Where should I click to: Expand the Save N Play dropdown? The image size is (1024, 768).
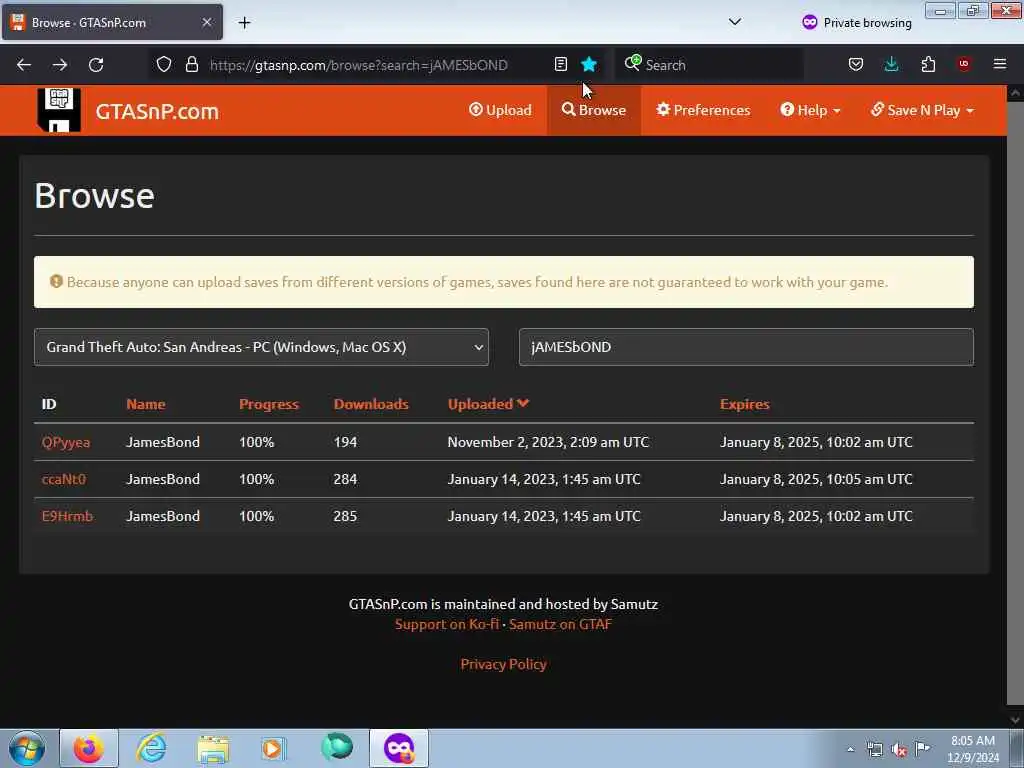click(x=922, y=110)
